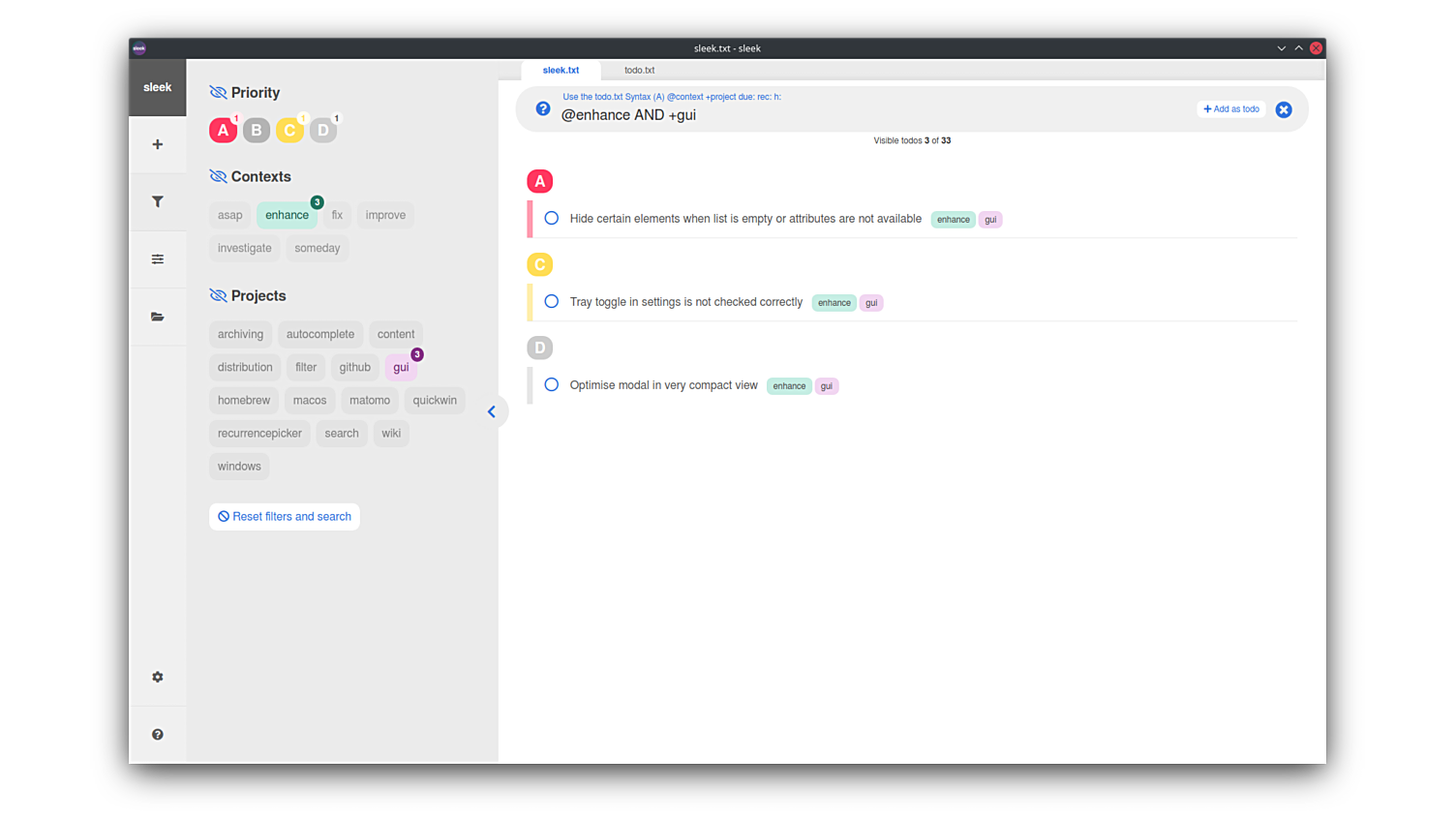Hide the Priority filter category
Viewport: 1456px width, 819px height.
[218, 93]
